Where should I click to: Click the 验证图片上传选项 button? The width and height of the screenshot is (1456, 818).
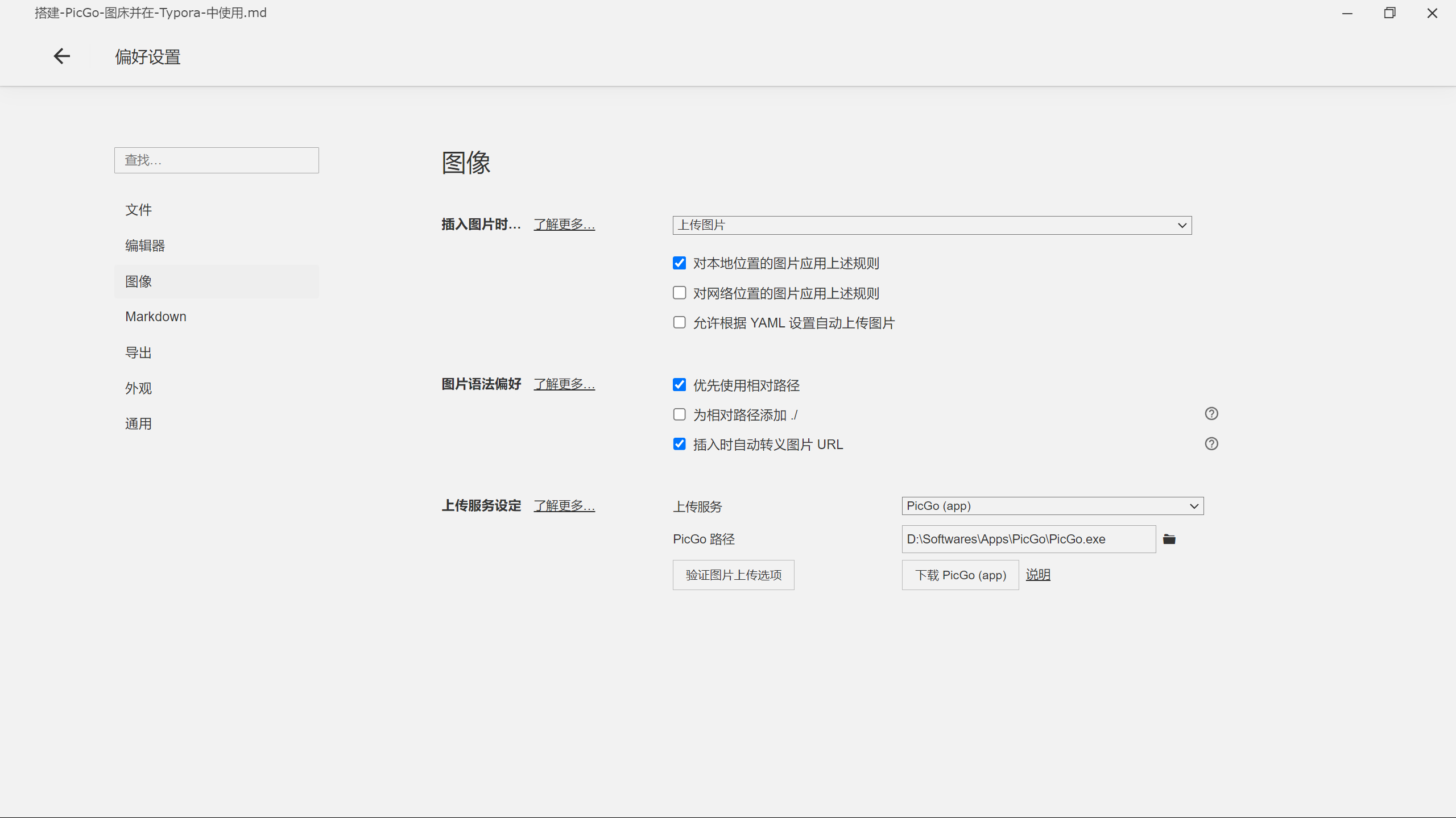tap(733, 575)
